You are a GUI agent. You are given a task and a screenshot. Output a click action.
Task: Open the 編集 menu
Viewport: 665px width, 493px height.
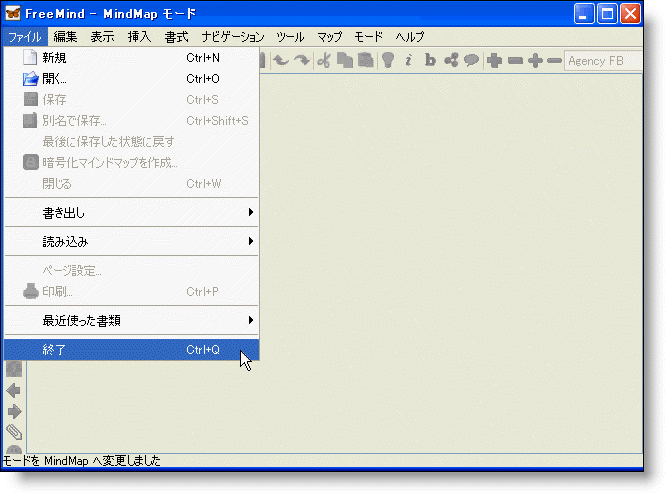coord(65,37)
